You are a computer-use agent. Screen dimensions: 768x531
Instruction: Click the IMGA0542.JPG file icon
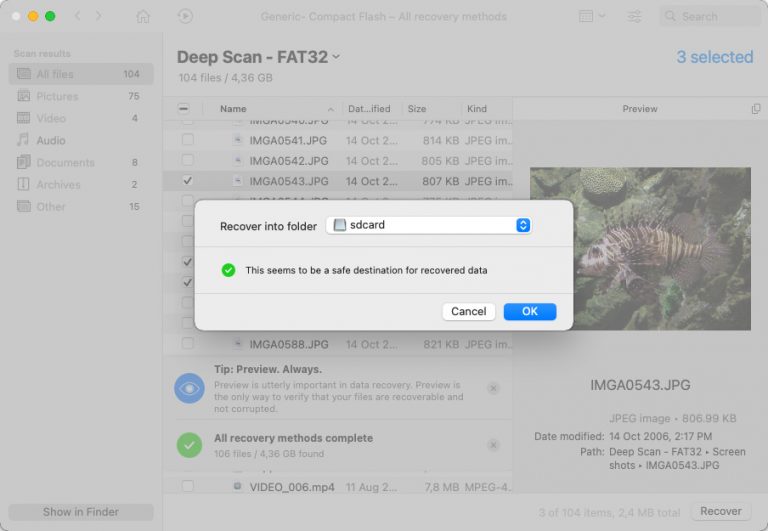238,160
